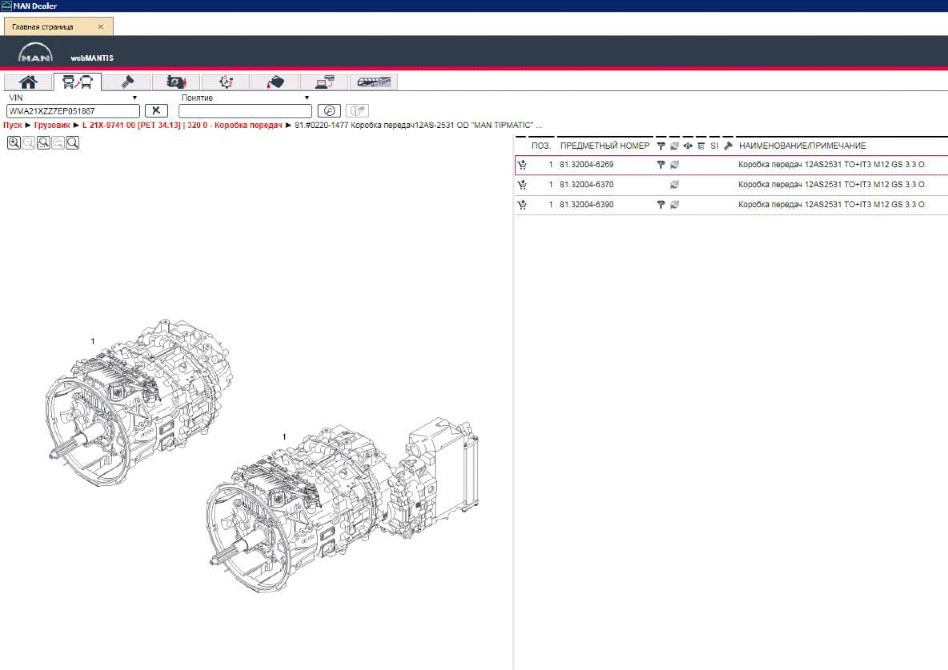
Task: Add part 81.32004-6269 to cart
Action: point(522,164)
